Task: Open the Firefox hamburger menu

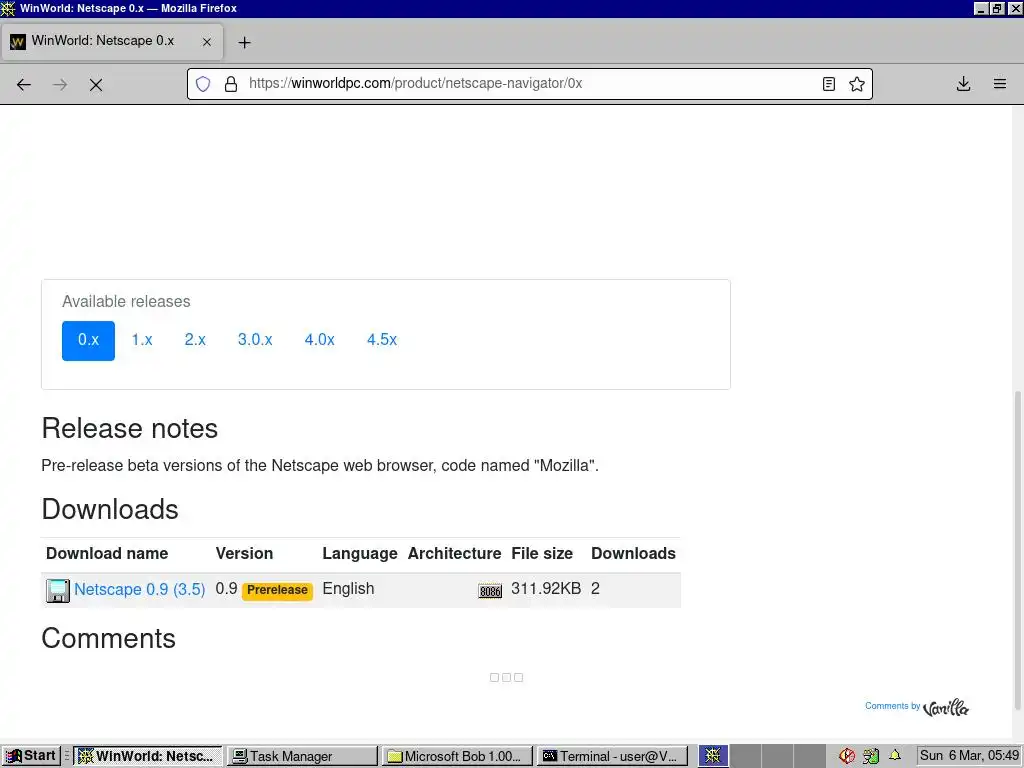Action: pos(1000,84)
